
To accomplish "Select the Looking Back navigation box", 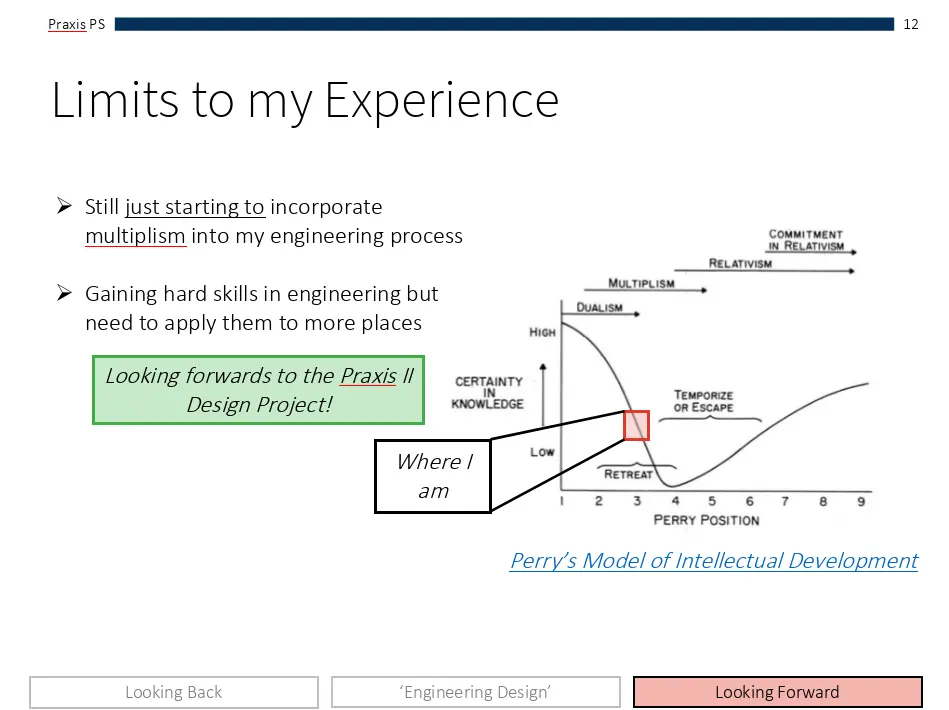I will [x=174, y=692].
